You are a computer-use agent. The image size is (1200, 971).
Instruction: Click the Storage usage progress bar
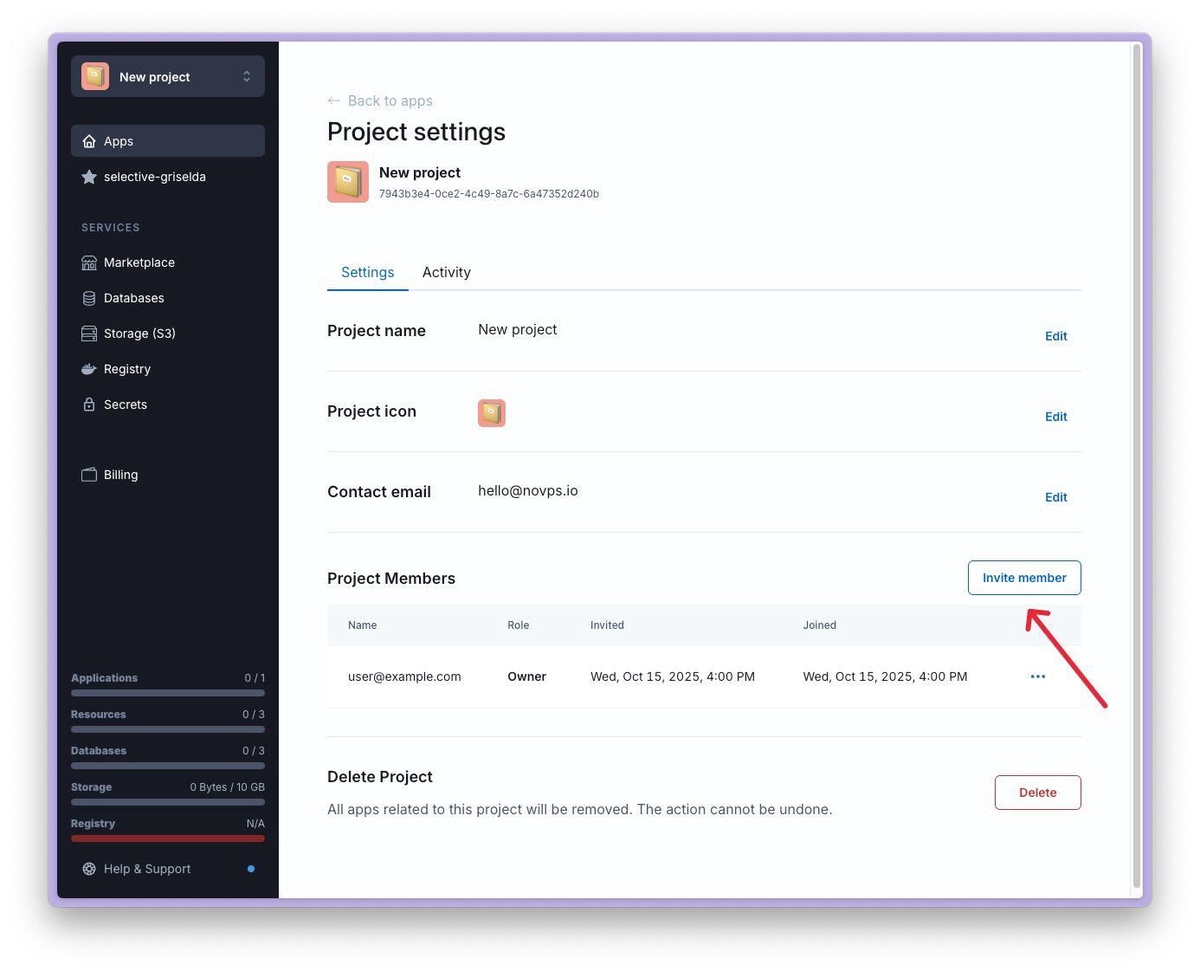pos(168,802)
